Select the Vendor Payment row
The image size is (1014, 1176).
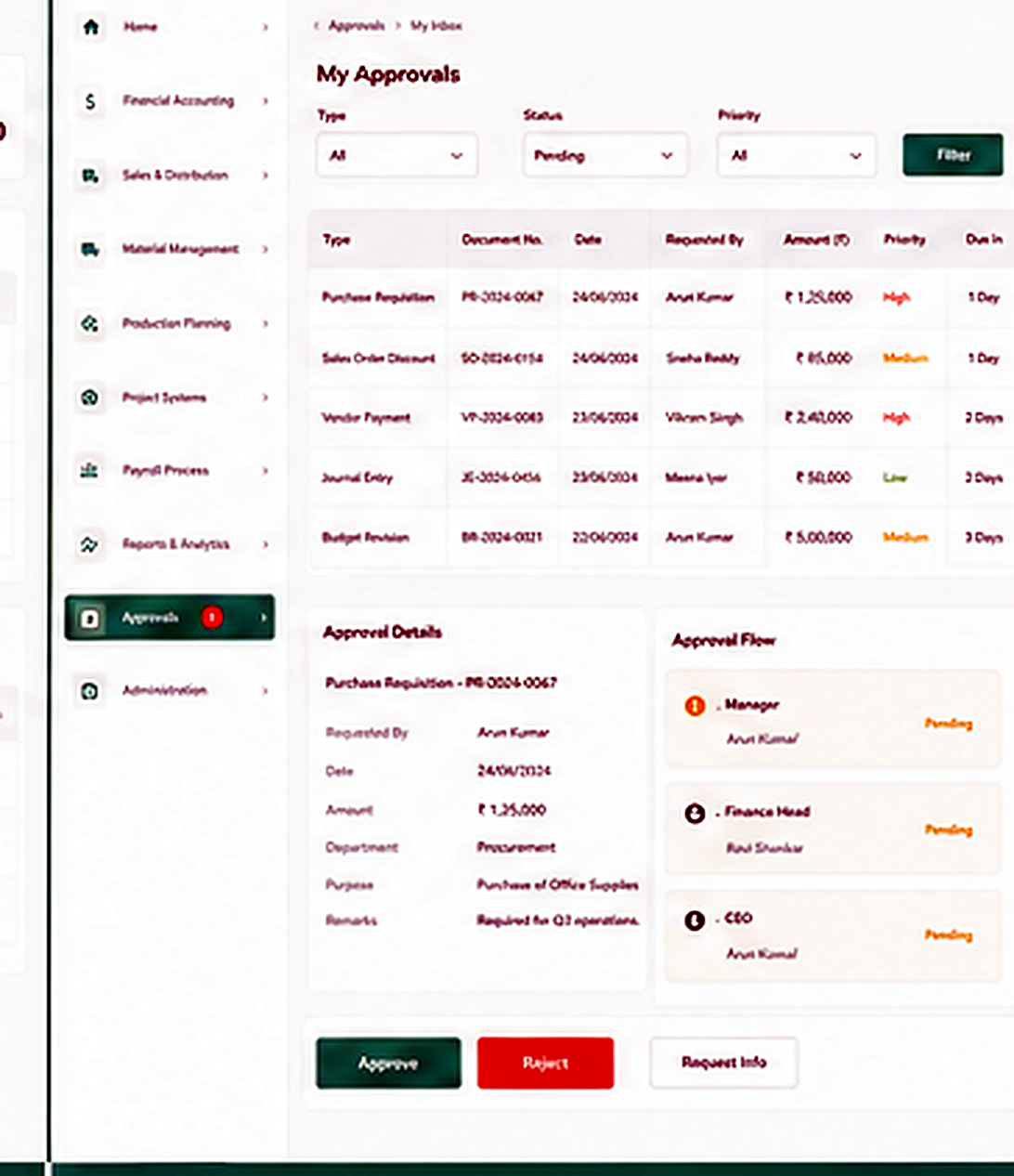click(661, 418)
